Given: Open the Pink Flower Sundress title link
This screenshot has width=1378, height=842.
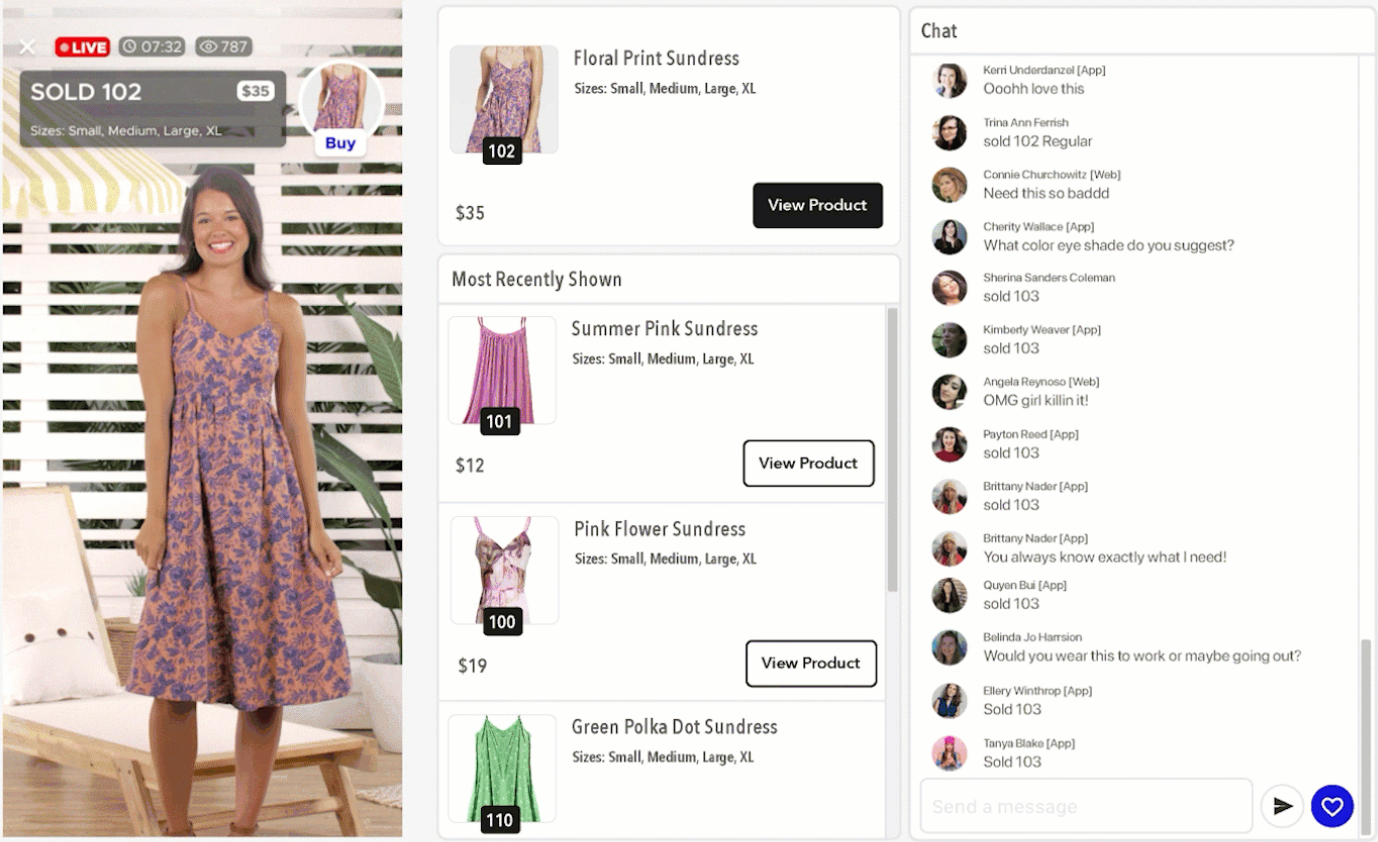Looking at the screenshot, I should [x=659, y=529].
